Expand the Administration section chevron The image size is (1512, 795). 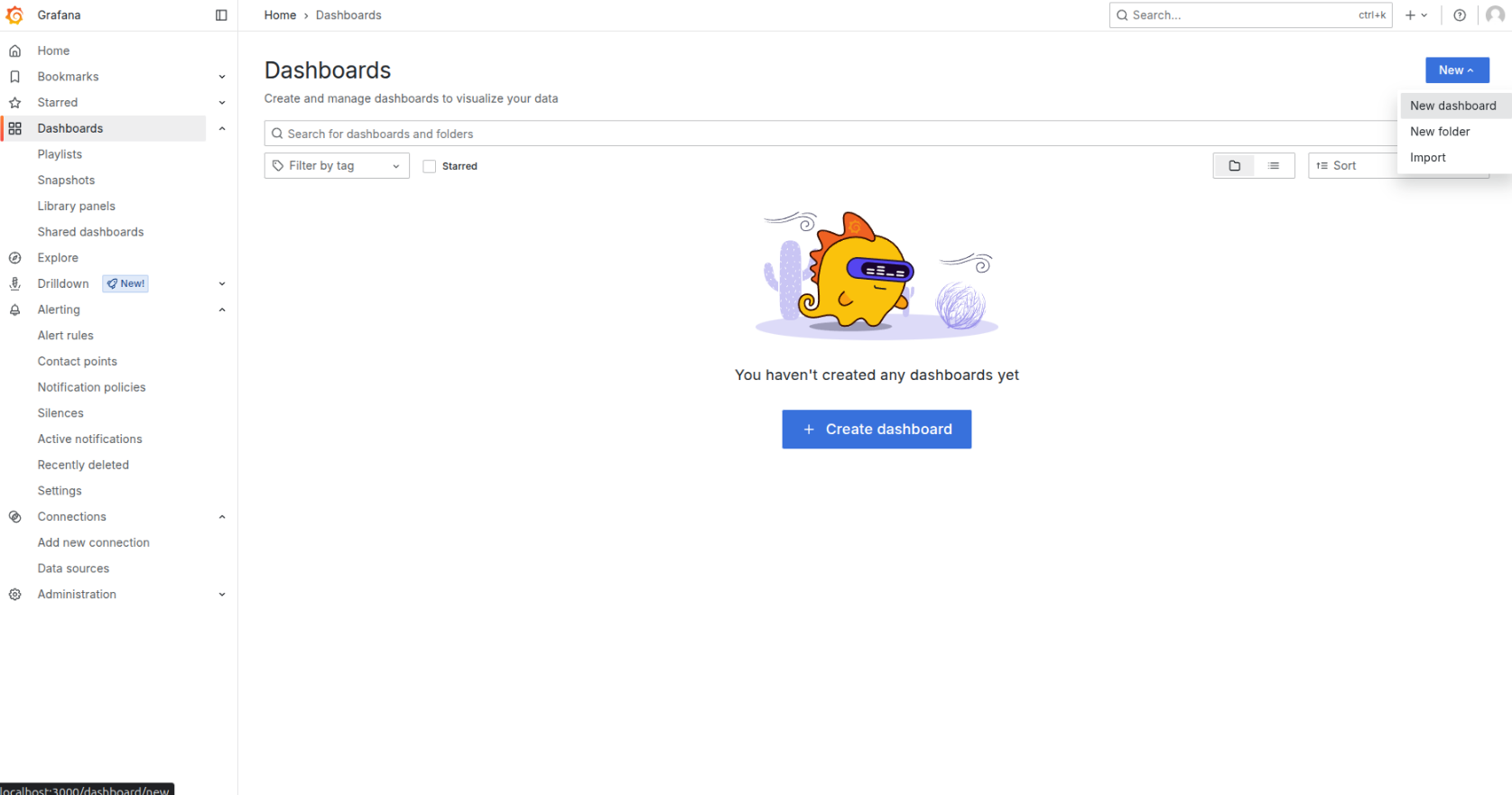click(x=222, y=595)
